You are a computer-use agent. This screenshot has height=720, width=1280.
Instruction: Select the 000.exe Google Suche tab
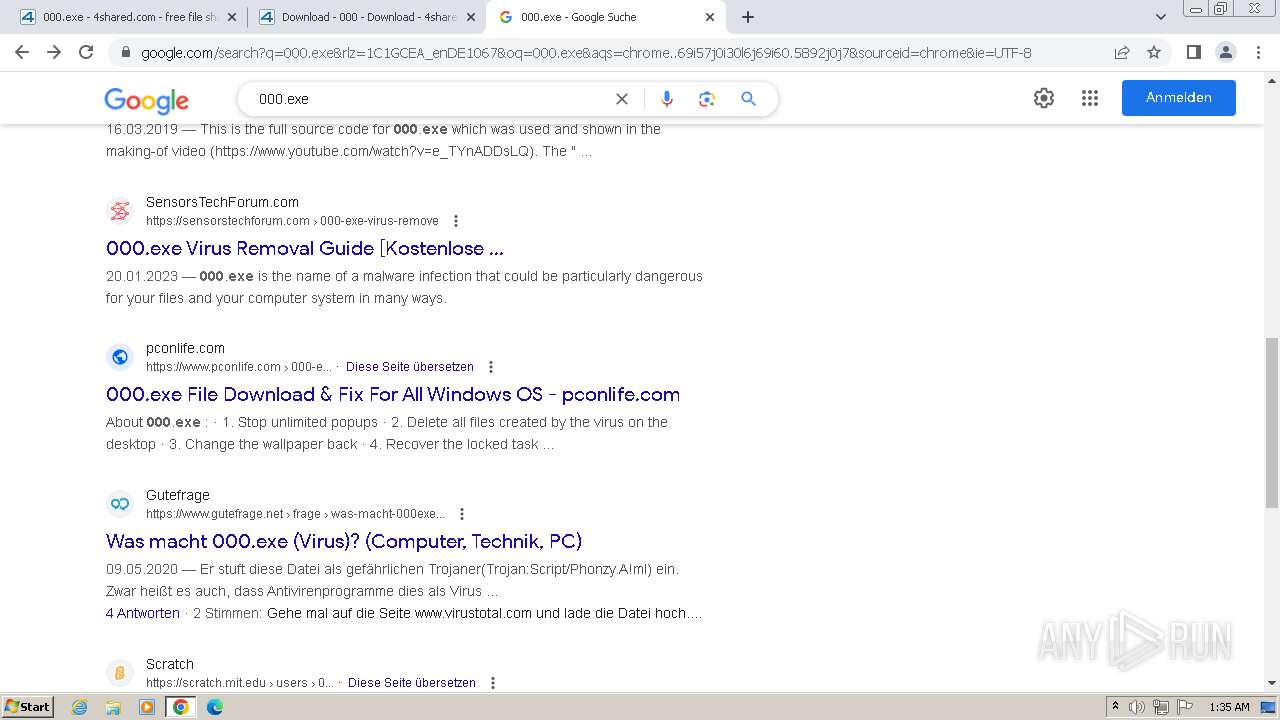click(607, 17)
